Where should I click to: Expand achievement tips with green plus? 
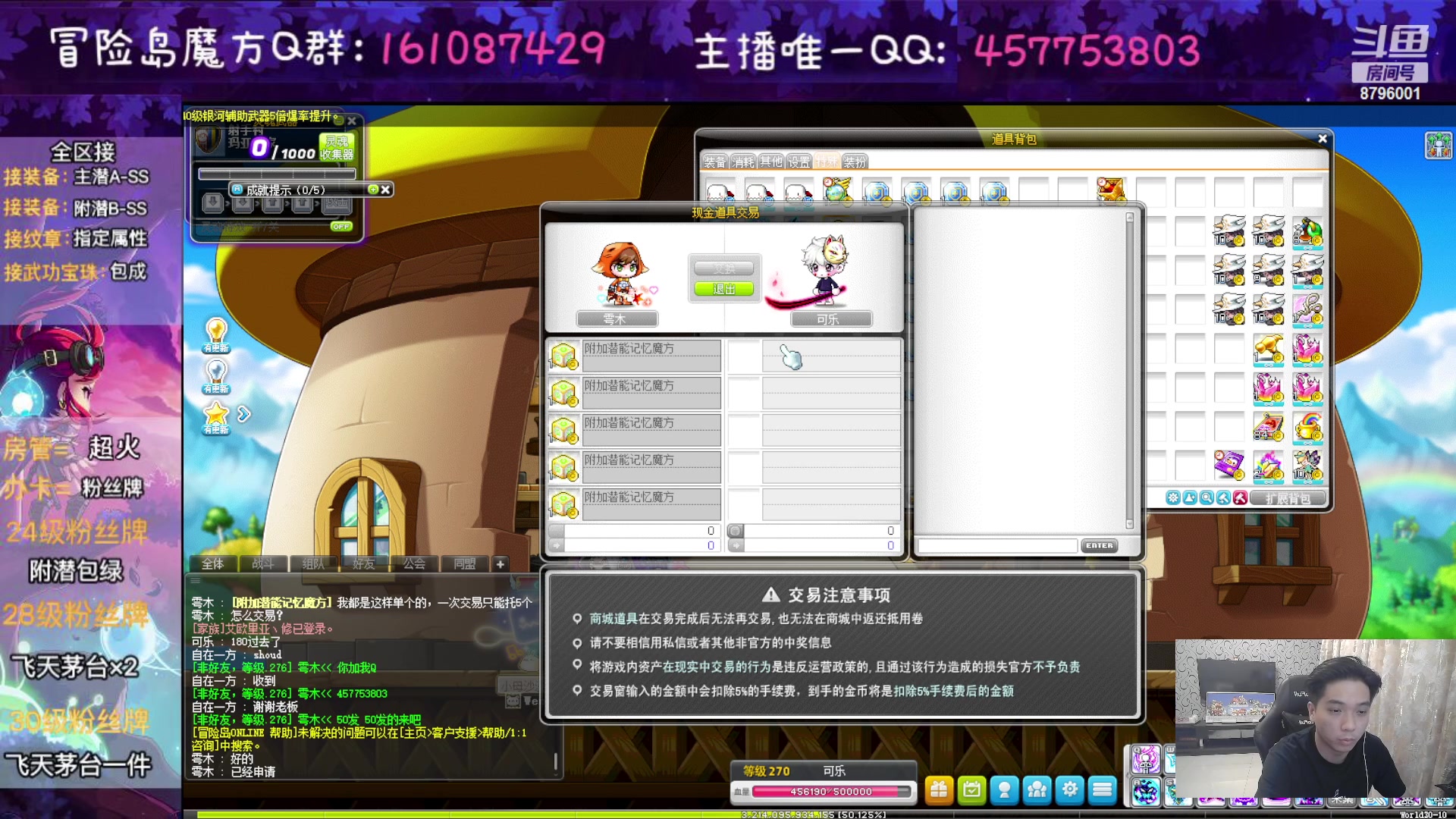(x=372, y=189)
